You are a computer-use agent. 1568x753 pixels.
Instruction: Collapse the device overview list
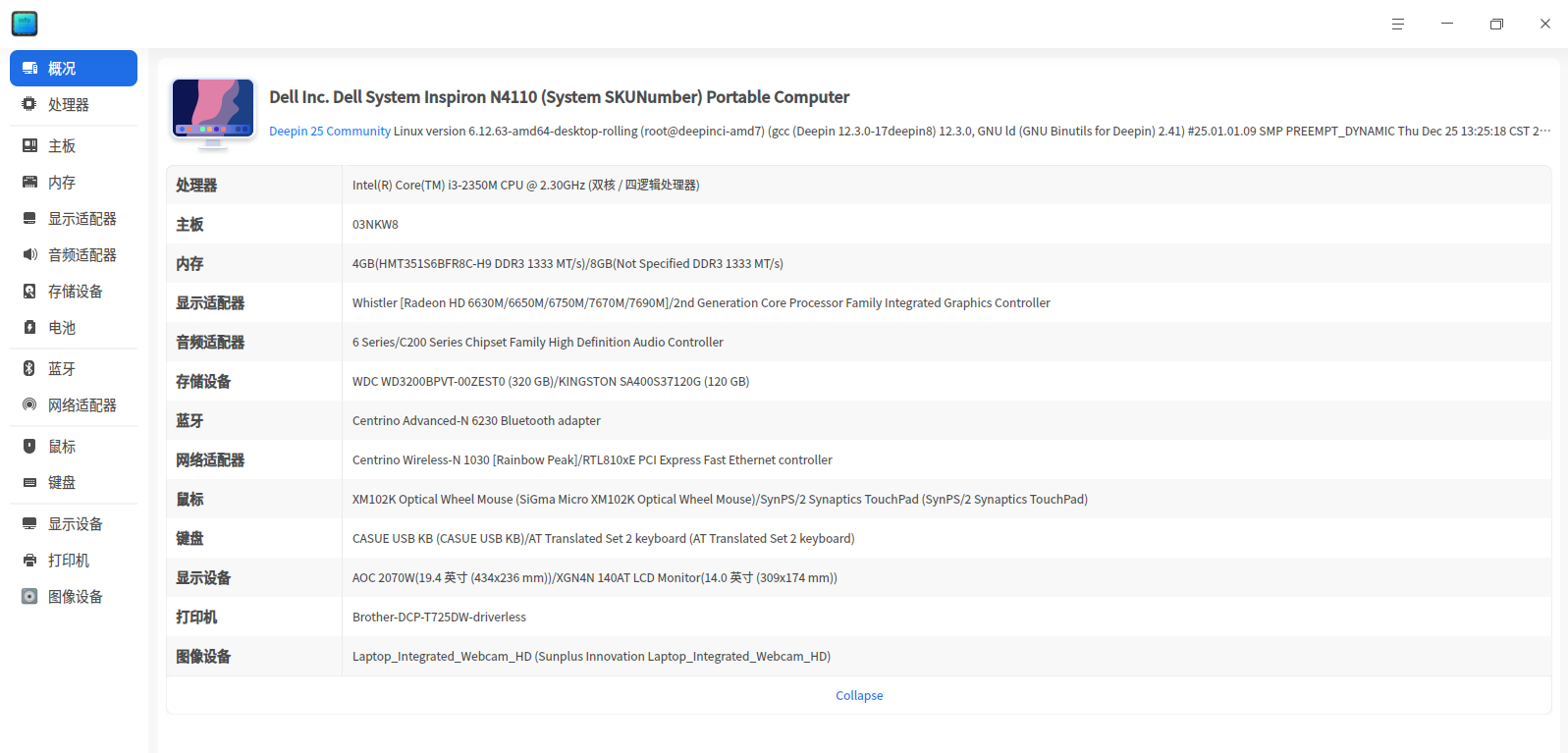859,695
